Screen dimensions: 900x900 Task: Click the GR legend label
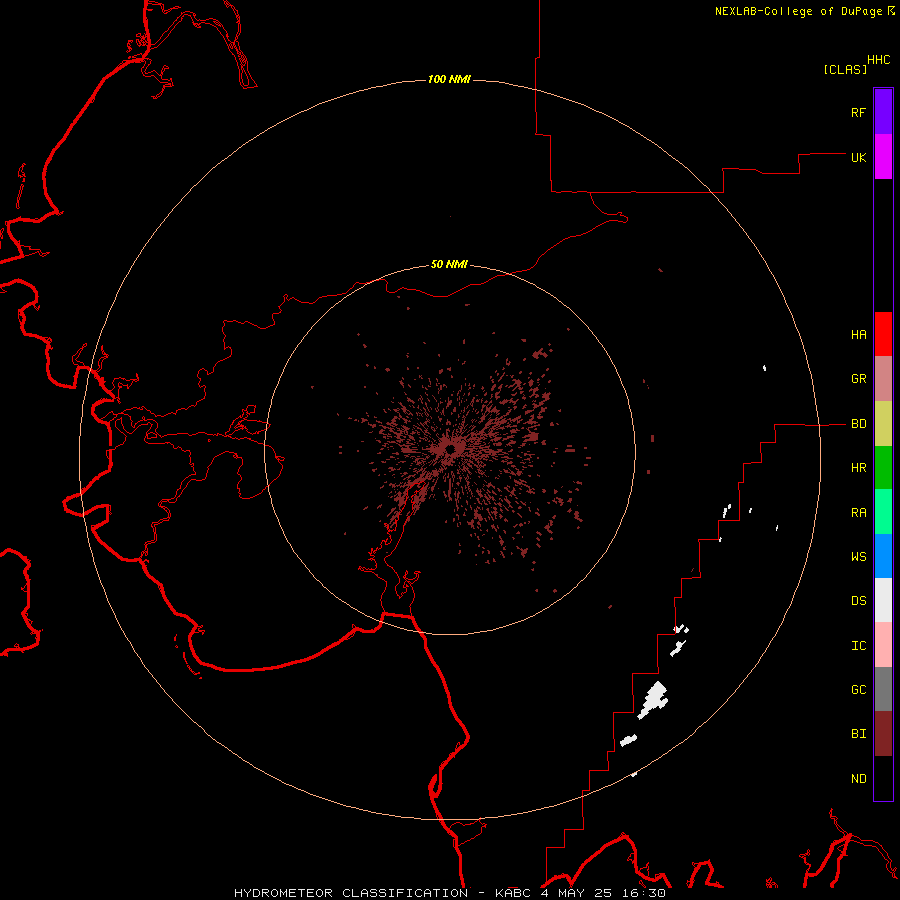coord(858,379)
